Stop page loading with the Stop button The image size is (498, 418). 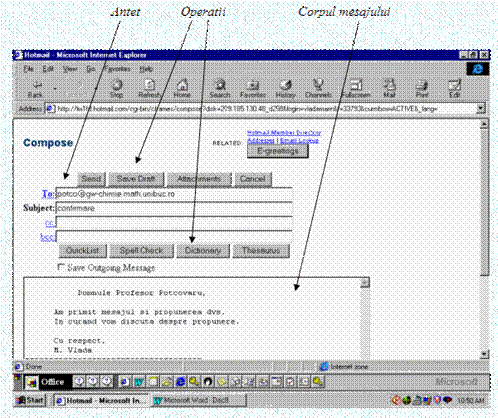point(117,89)
